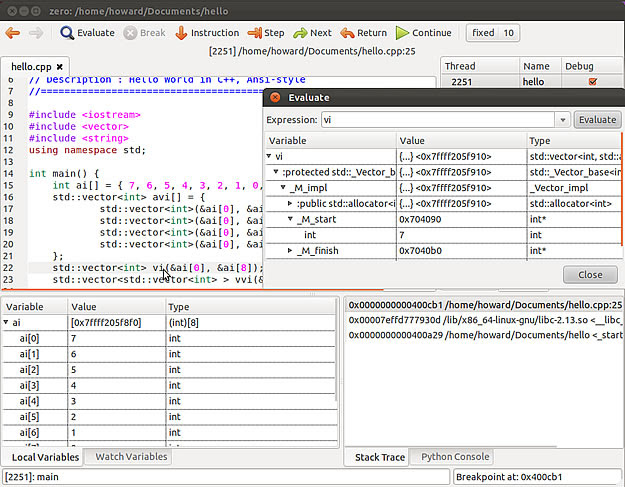Collapse the _M_start node

290,219
